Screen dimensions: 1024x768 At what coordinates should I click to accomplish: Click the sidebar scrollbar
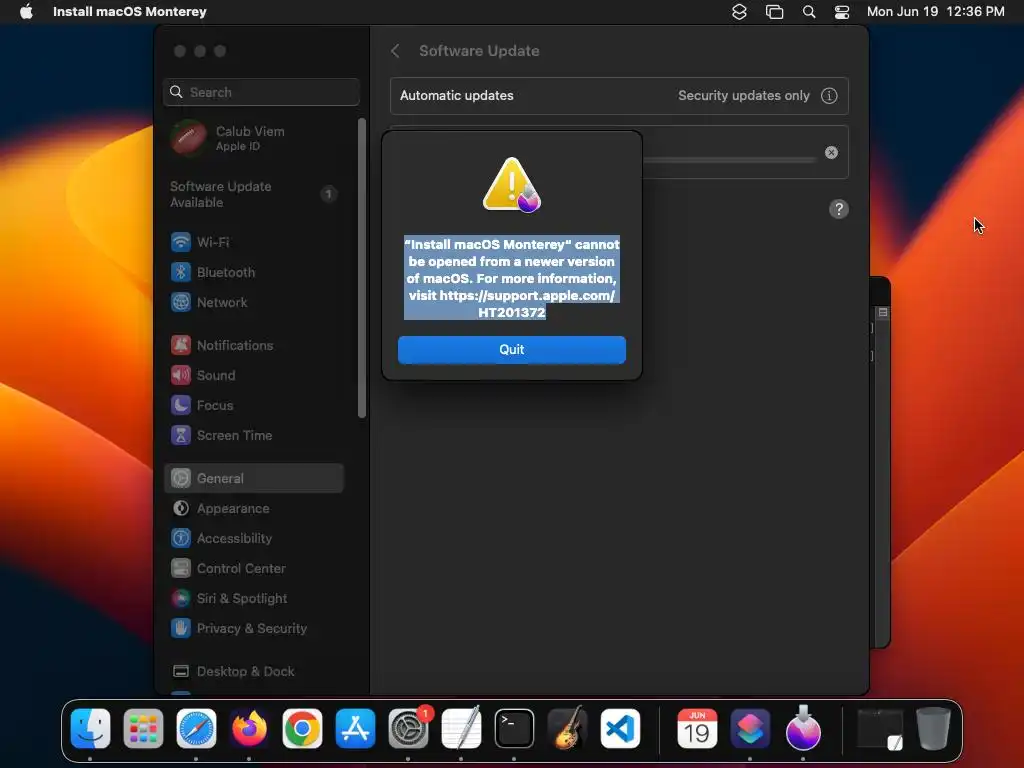click(x=362, y=268)
